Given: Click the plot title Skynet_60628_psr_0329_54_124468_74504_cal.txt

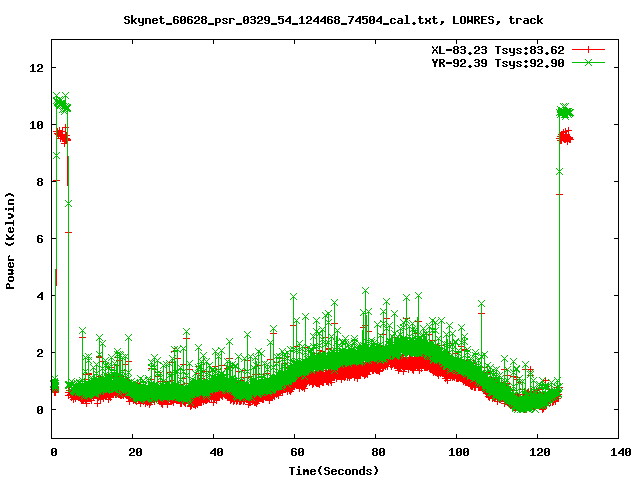Looking at the screenshot, I should (281, 20).
